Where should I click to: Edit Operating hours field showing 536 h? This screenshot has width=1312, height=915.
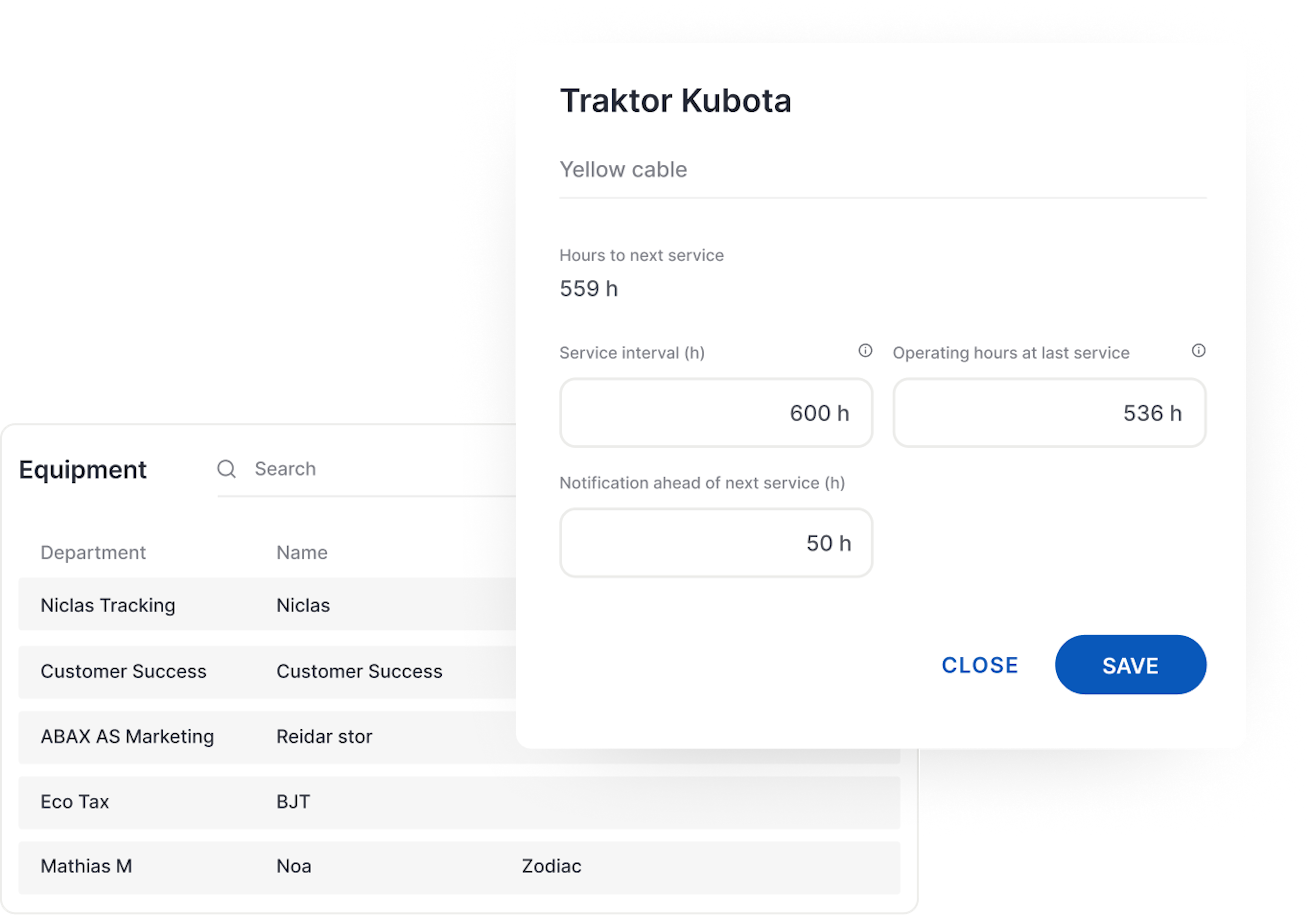tap(1049, 413)
